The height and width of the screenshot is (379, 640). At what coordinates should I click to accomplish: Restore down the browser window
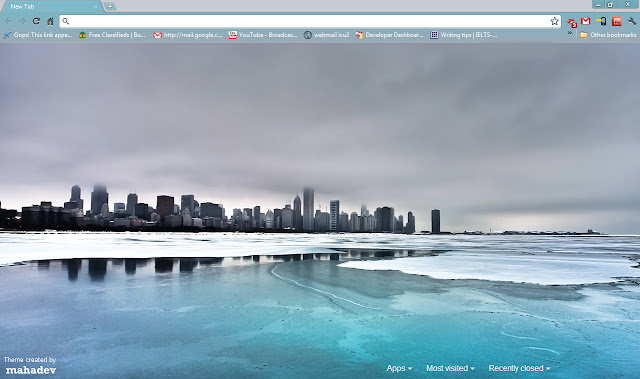point(611,4)
